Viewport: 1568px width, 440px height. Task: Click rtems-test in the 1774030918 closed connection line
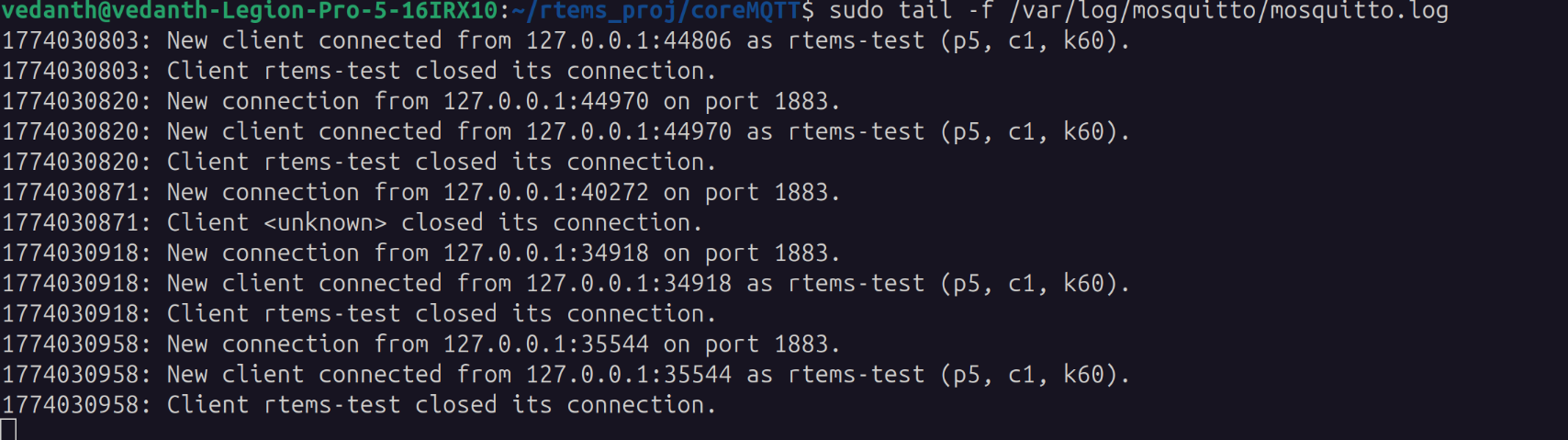tap(332, 314)
